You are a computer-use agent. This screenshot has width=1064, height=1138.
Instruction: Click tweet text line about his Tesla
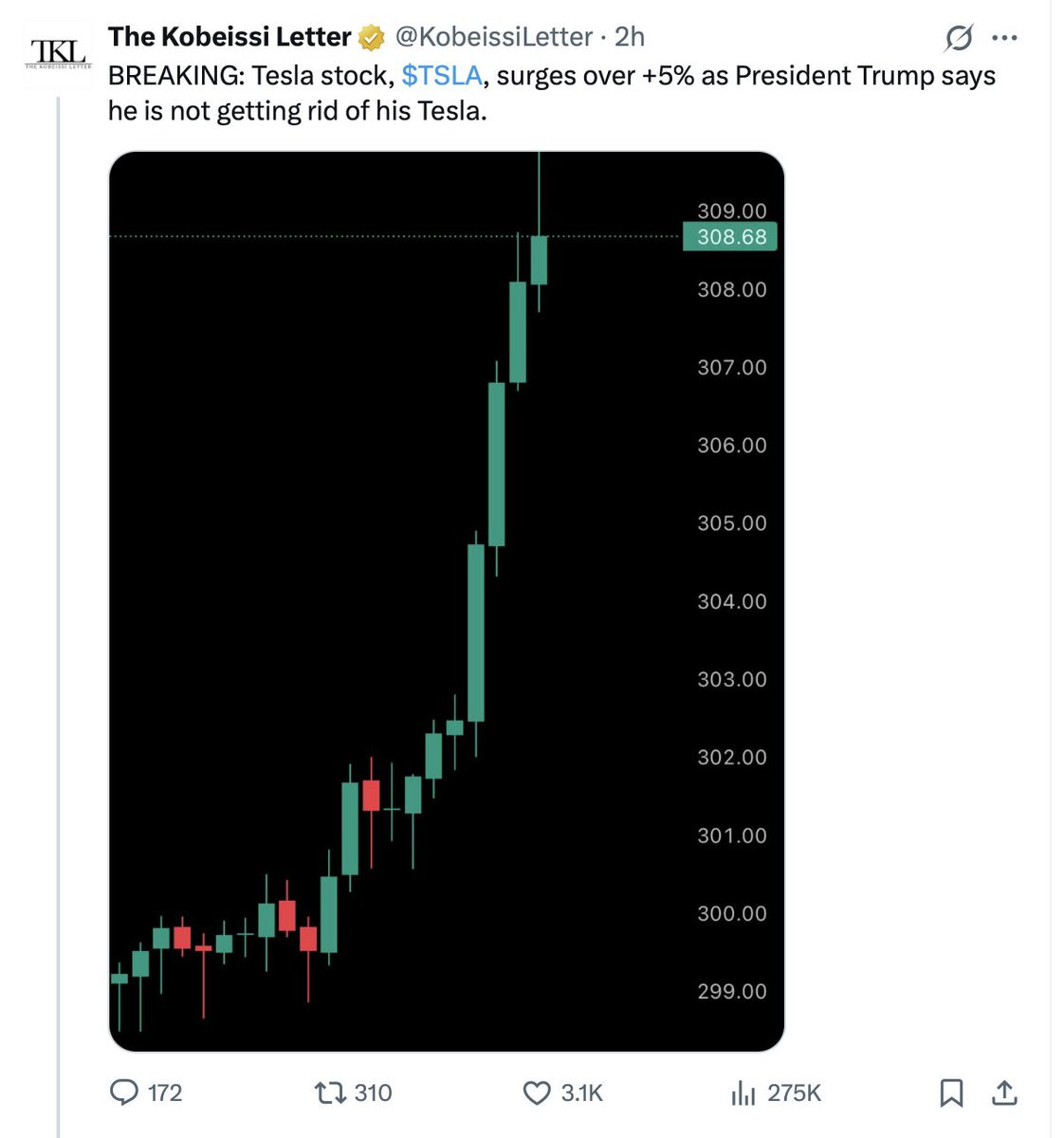click(x=297, y=111)
